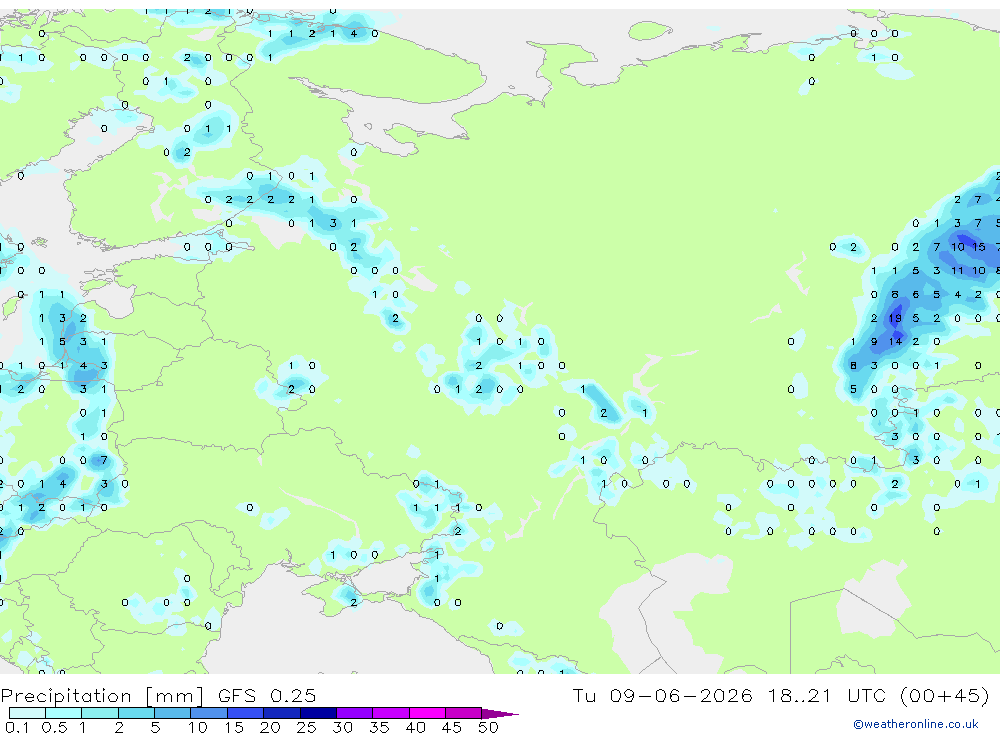Image resolution: width=1000 pixels, height=733 pixels.
Task: Click the legend swatch between 0.5 and 1
Action: pos(63,713)
